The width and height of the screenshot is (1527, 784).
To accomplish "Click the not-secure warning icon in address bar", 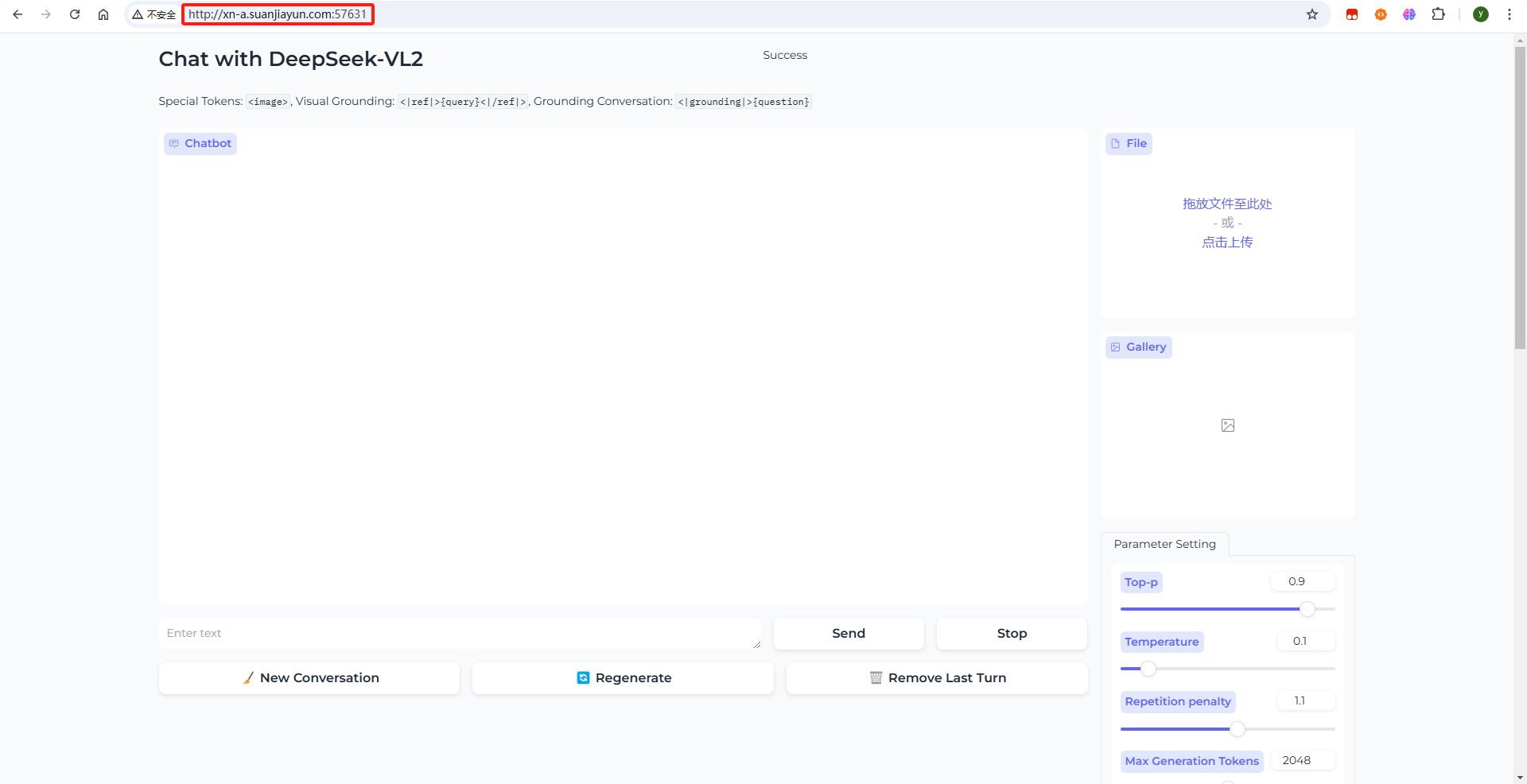I will click(x=138, y=14).
